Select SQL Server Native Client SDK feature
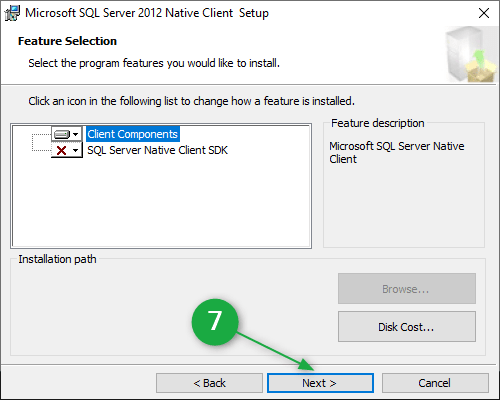Image resolution: width=500 pixels, height=400 pixels. pos(157,150)
